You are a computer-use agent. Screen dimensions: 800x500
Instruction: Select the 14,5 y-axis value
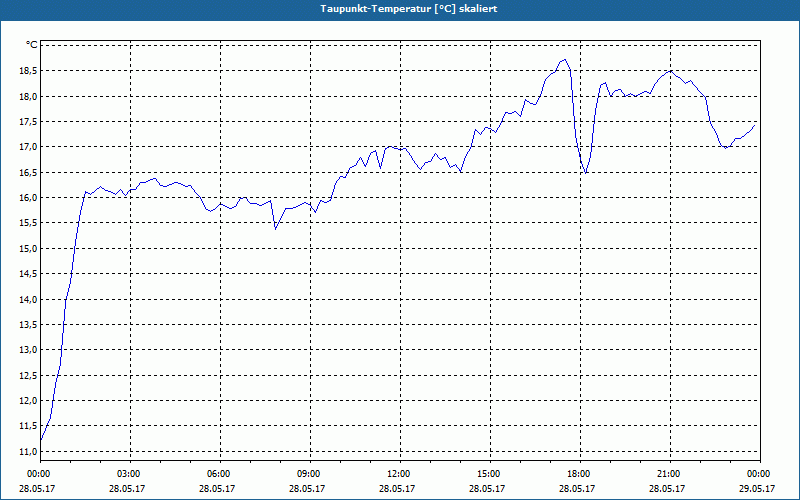point(29,274)
